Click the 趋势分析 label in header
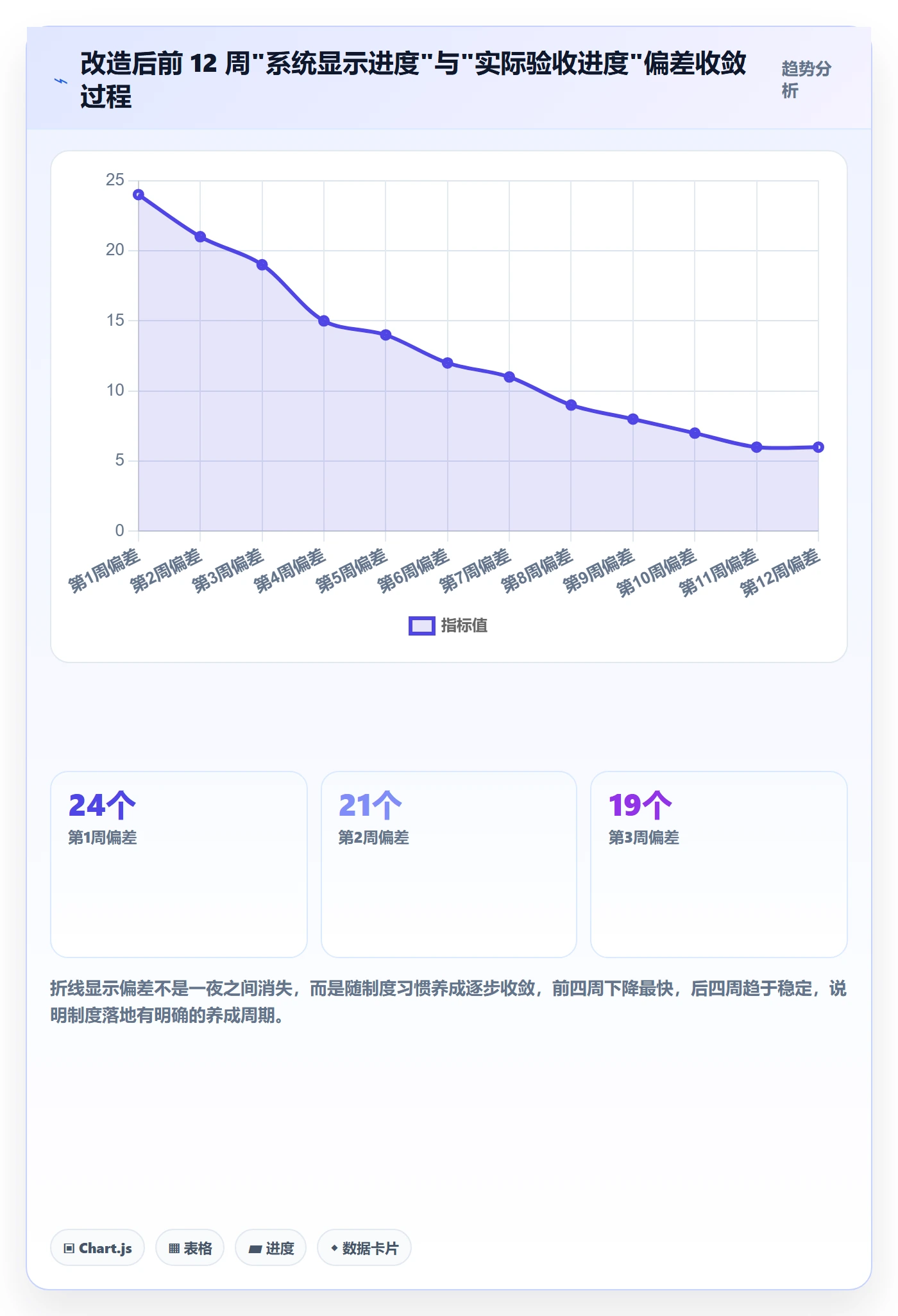Screen dimensions: 898x1316 coord(806,80)
